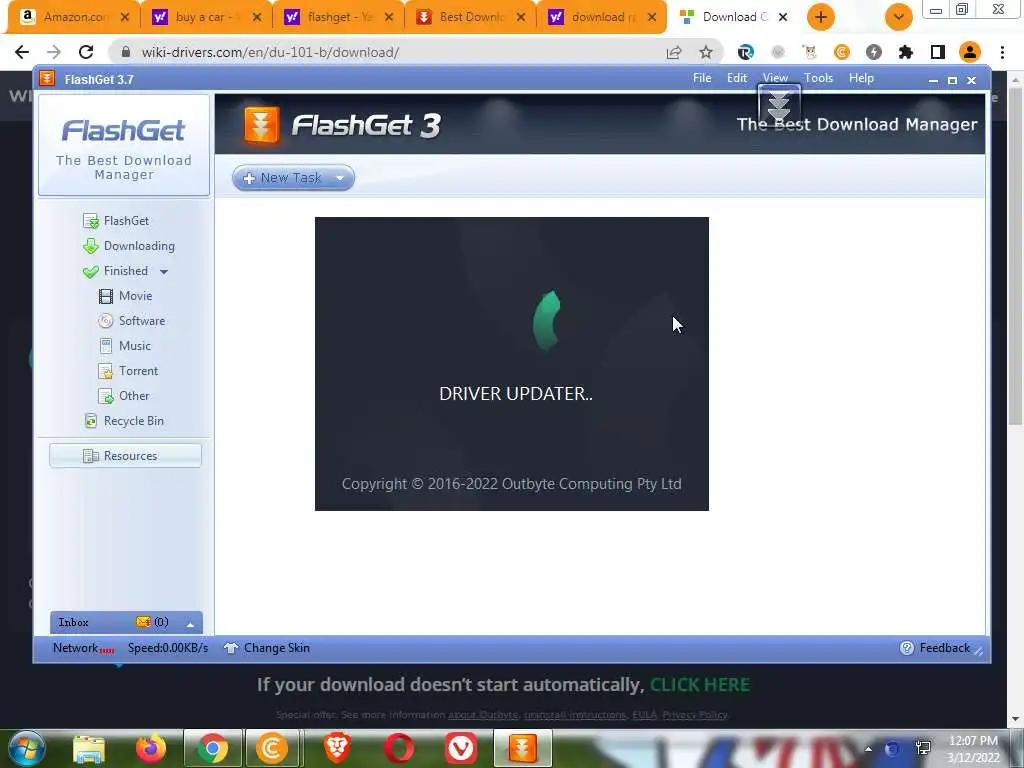Select the Downloading list icon
Screen dimensions: 1024x768
(91, 246)
